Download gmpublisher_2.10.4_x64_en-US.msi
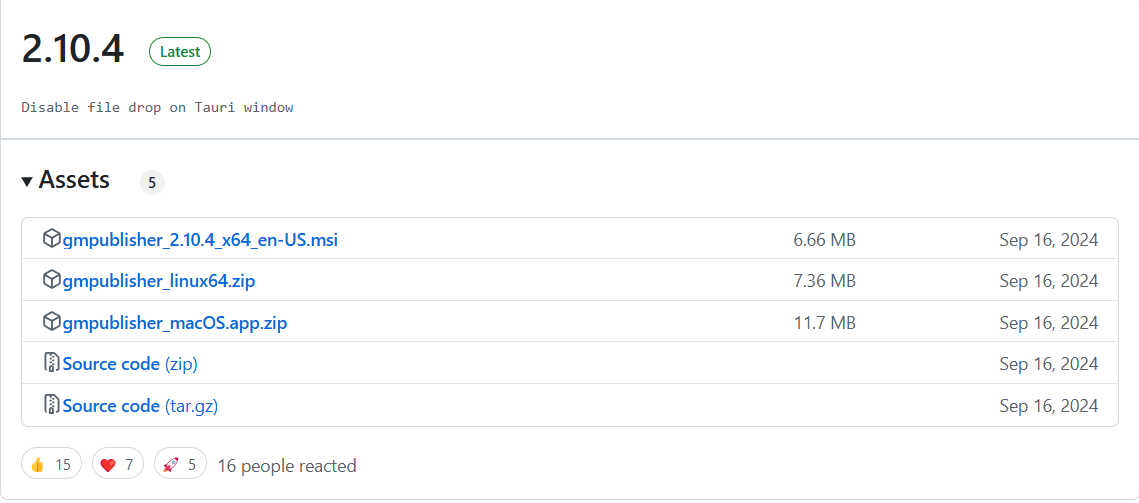The image size is (1139, 503). [201, 240]
